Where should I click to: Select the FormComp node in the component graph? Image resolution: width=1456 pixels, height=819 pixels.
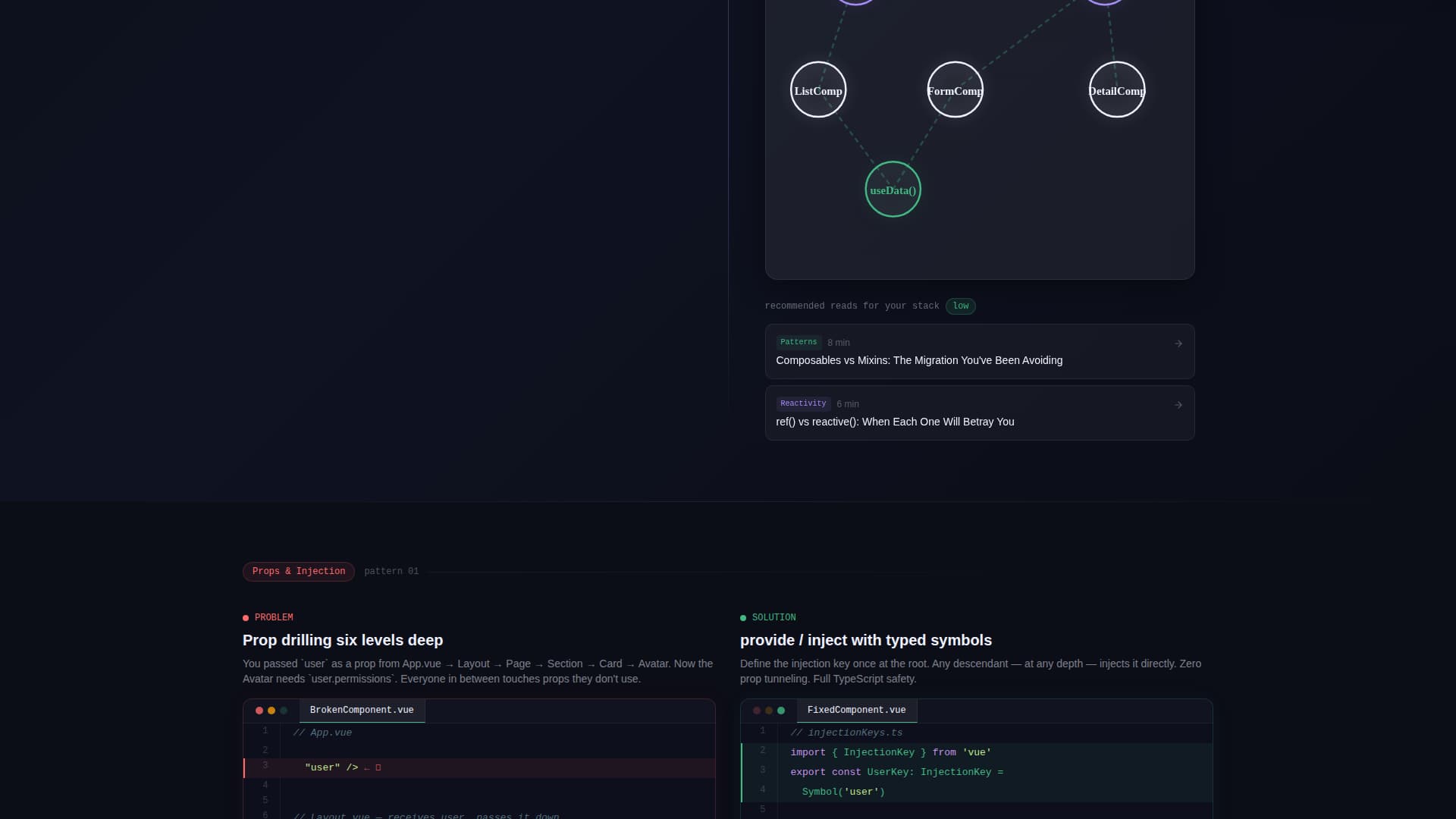coord(955,89)
